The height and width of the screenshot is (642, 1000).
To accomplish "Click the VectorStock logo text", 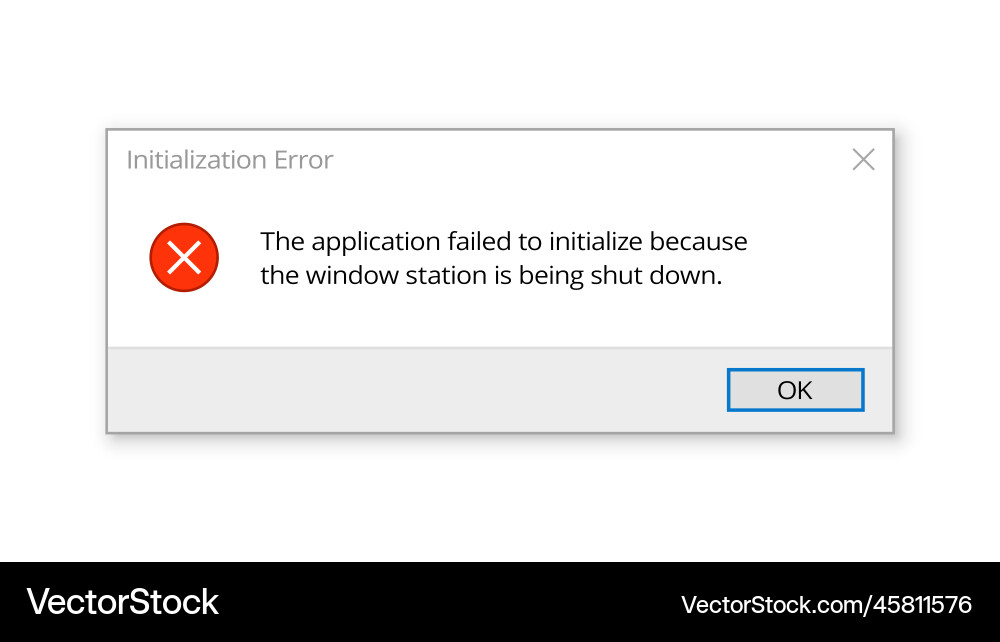I will (123, 602).
